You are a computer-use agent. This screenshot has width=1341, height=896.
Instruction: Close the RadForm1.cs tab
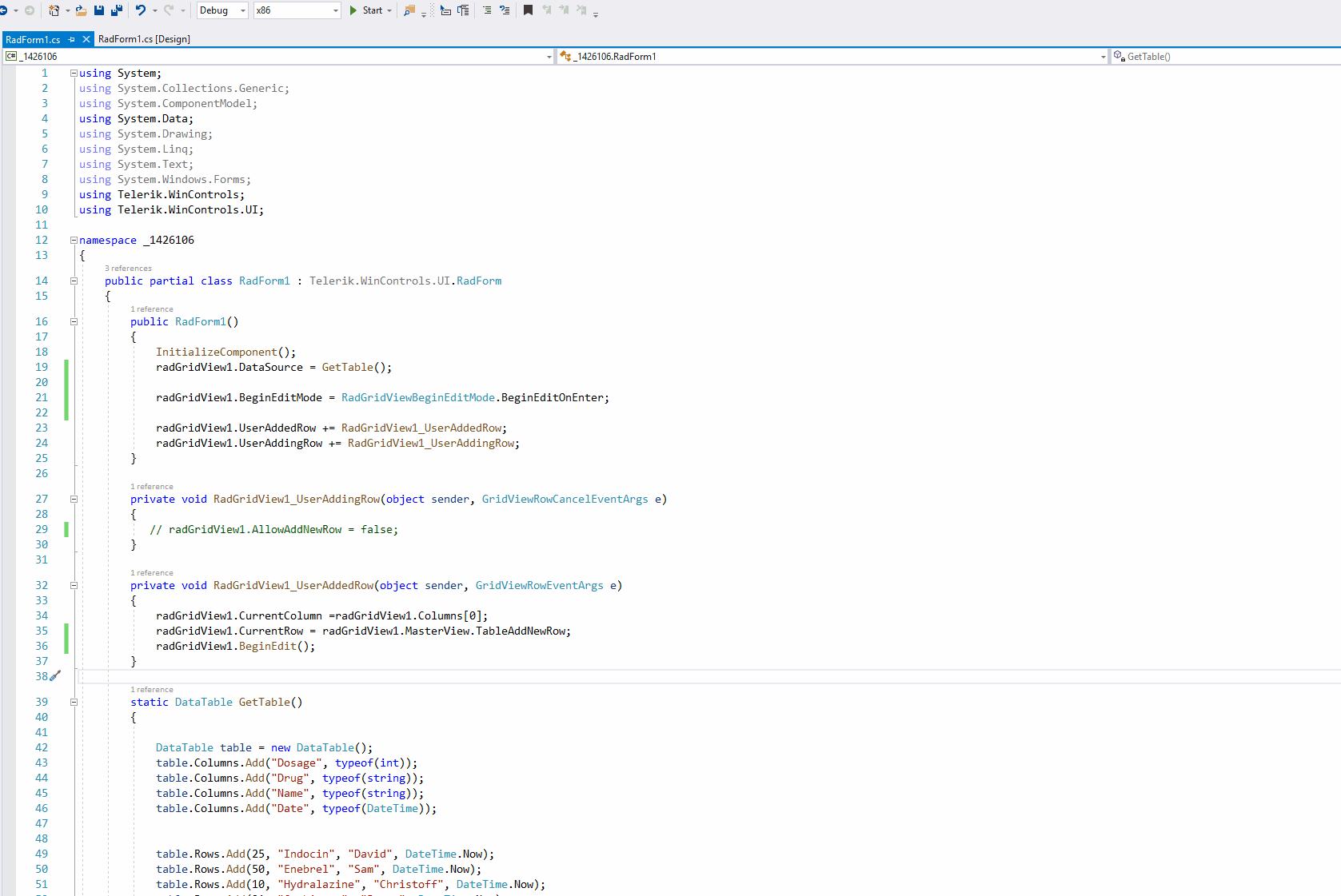tap(86, 39)
